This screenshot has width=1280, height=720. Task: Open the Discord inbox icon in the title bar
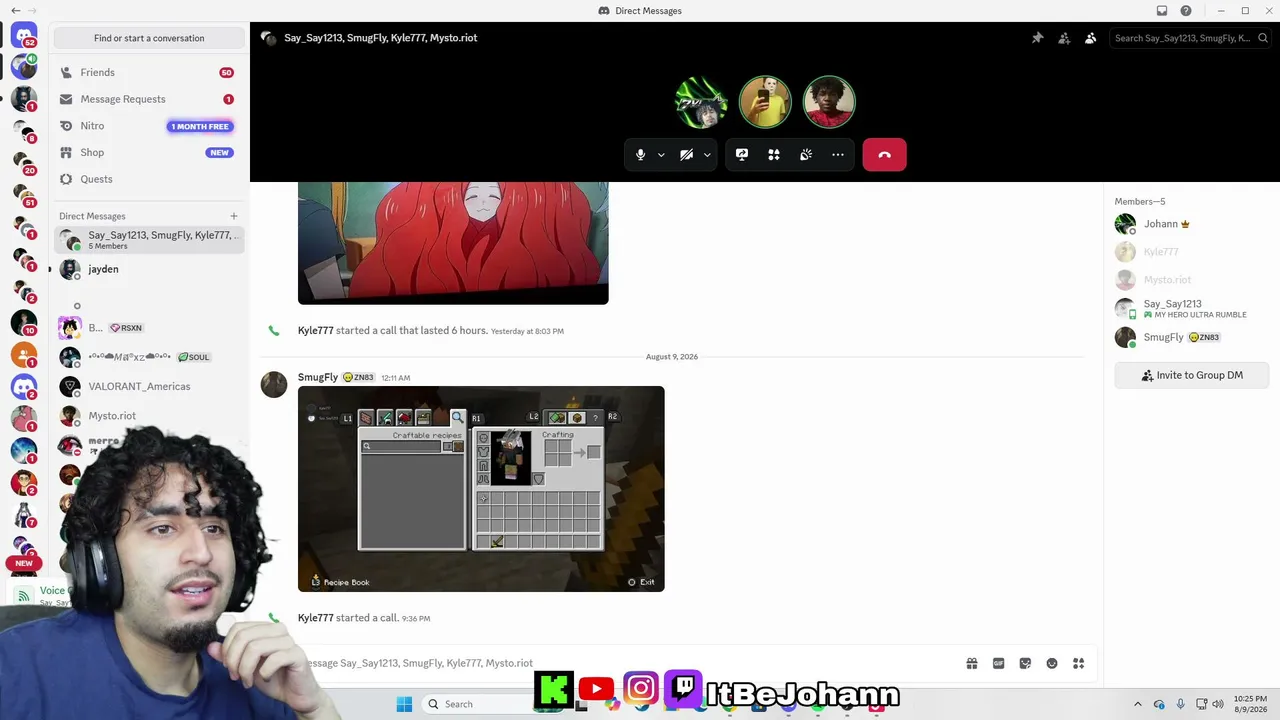pos(1162,11)
